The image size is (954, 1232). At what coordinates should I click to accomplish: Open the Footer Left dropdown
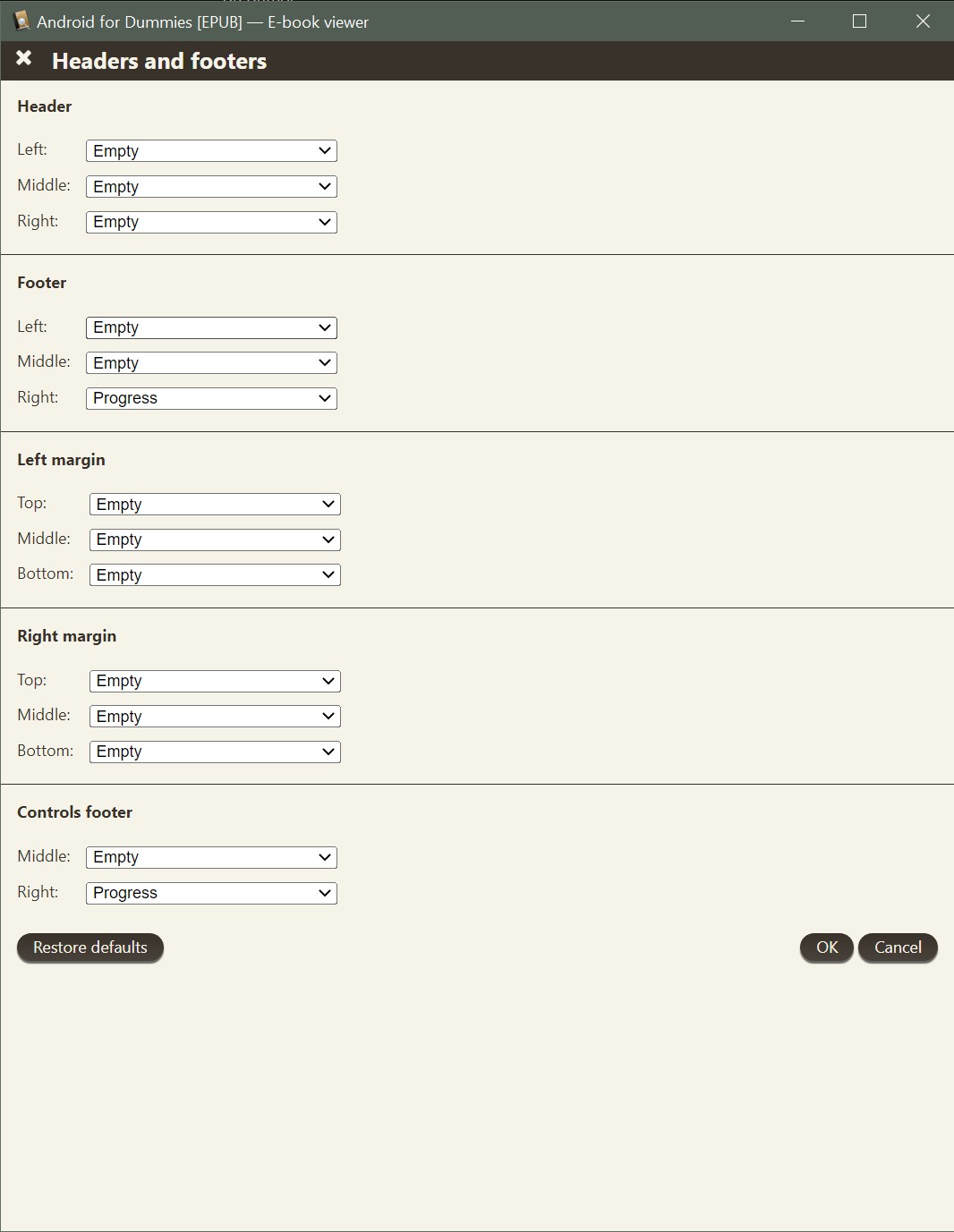pyautogui.click(x=211, y=327)
